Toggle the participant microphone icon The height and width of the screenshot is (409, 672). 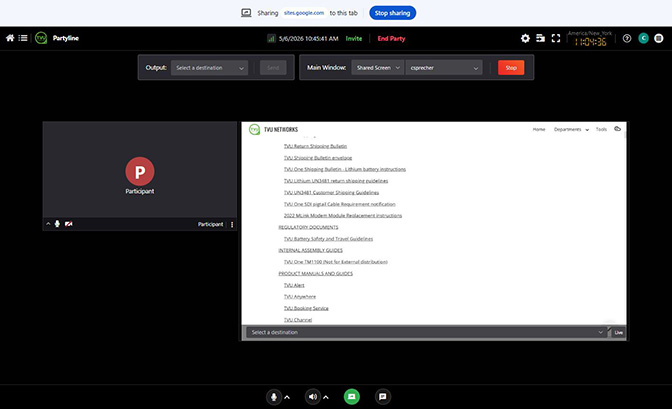click(x=57, y=224)
